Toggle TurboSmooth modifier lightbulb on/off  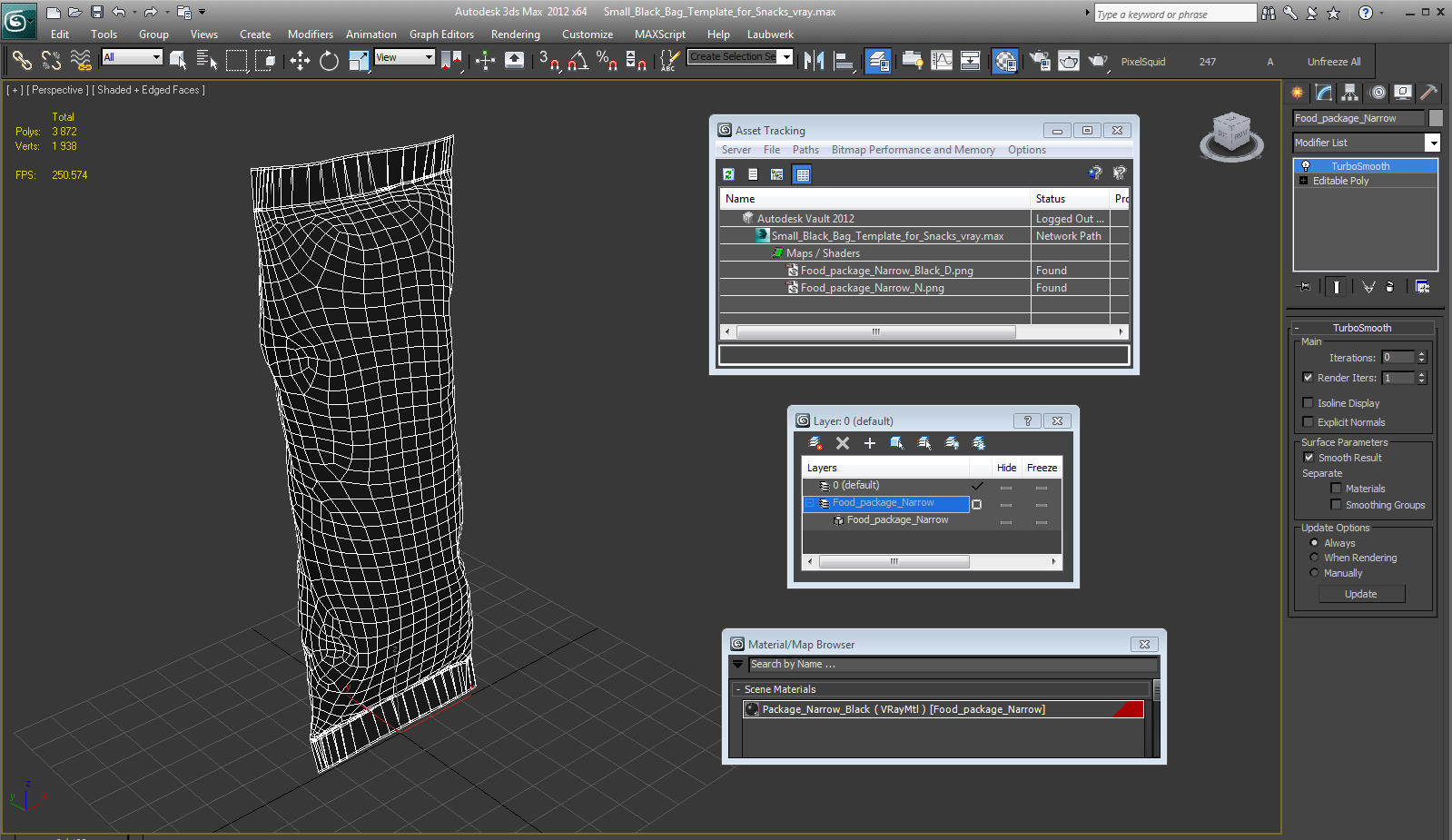[1306, 166]
